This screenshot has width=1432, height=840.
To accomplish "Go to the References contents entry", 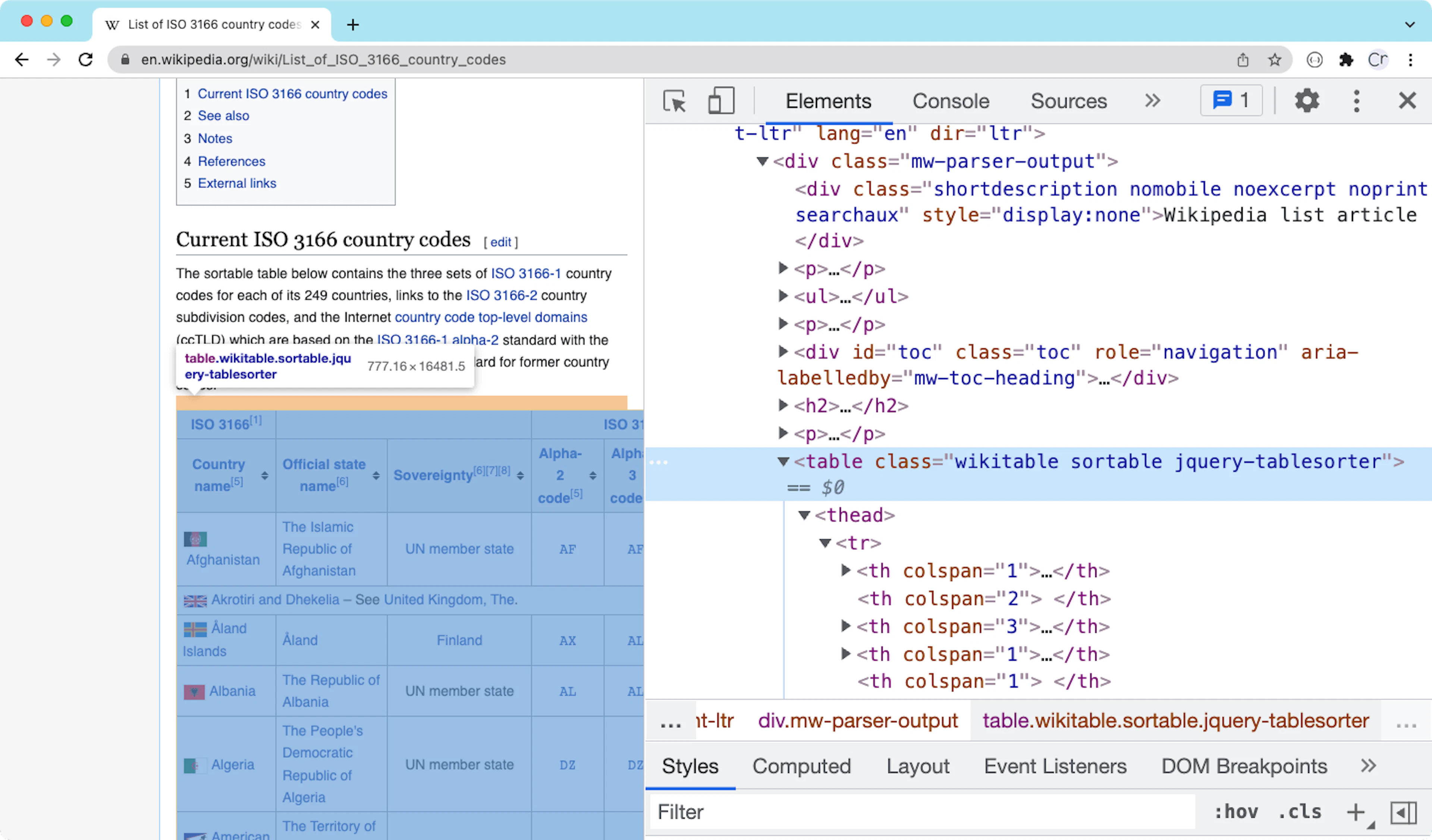I will tap(231, 161).
